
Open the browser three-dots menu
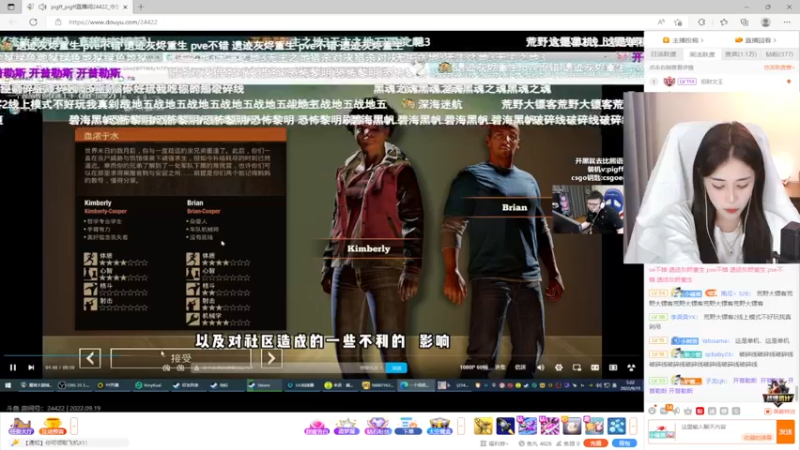[787, 22]
